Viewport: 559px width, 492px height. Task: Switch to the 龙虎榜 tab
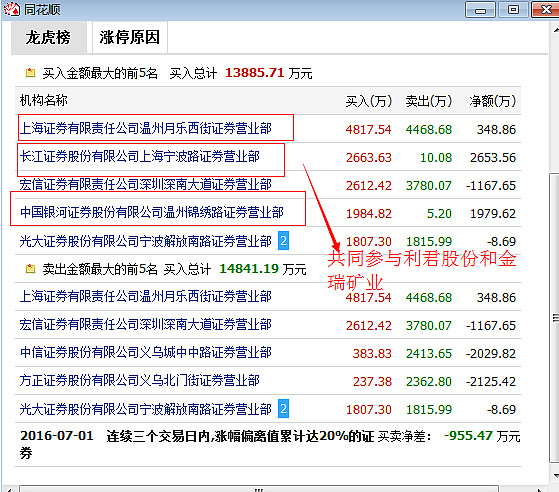pyautogui.click(x=49, y=37)
